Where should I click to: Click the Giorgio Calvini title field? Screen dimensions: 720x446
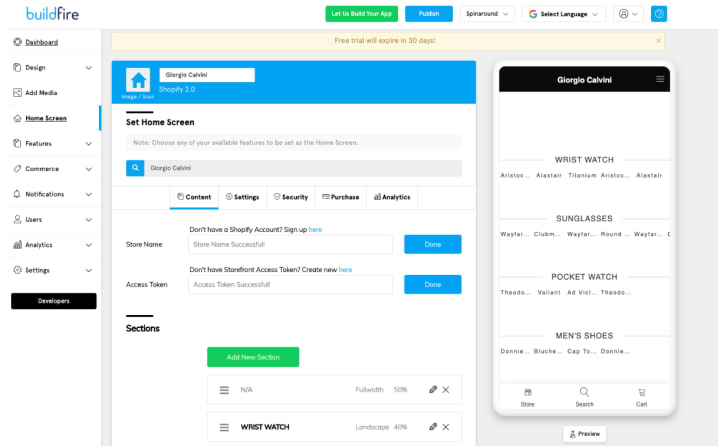pos(207,75)
